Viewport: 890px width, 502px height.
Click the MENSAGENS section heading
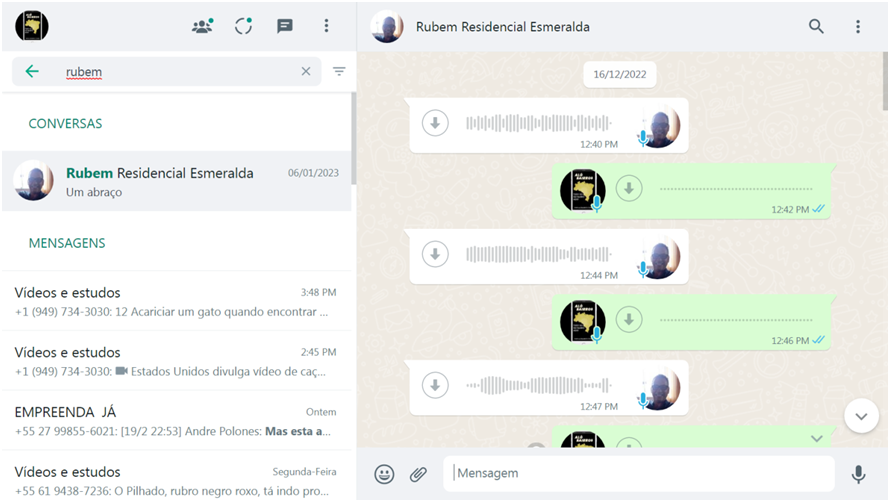coord(67,243)
